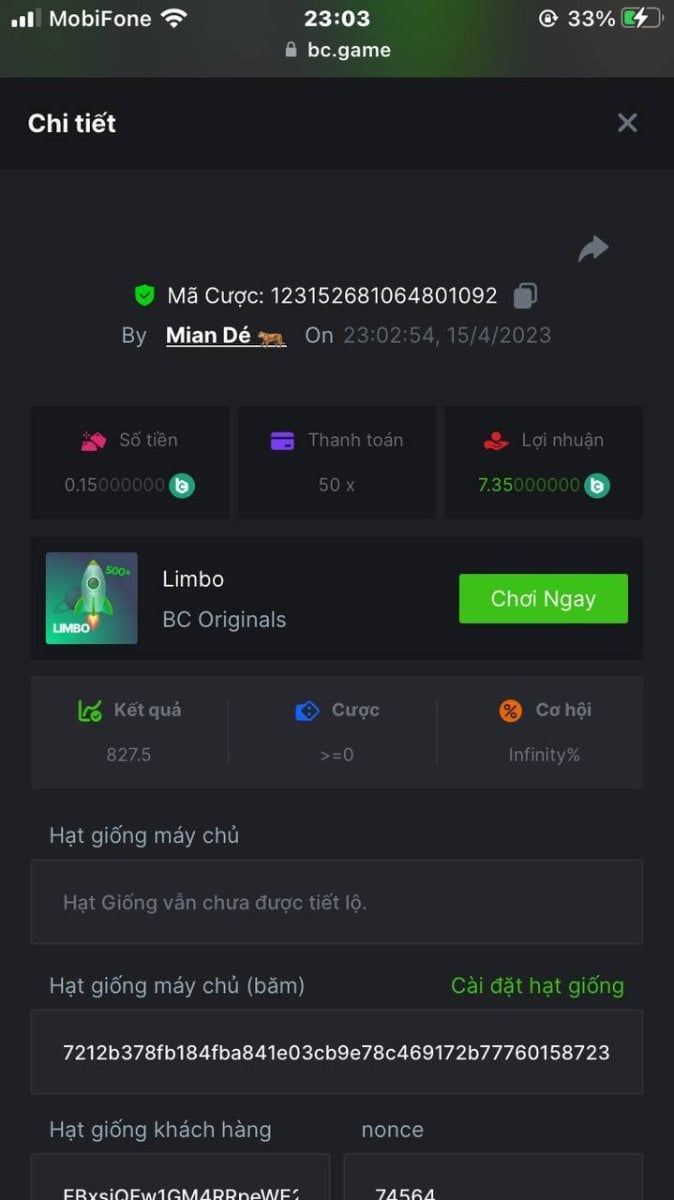Viewport: 674px width, 1200px height.
Task: Tap the Kết quả result icon
Action: (90, 711)
